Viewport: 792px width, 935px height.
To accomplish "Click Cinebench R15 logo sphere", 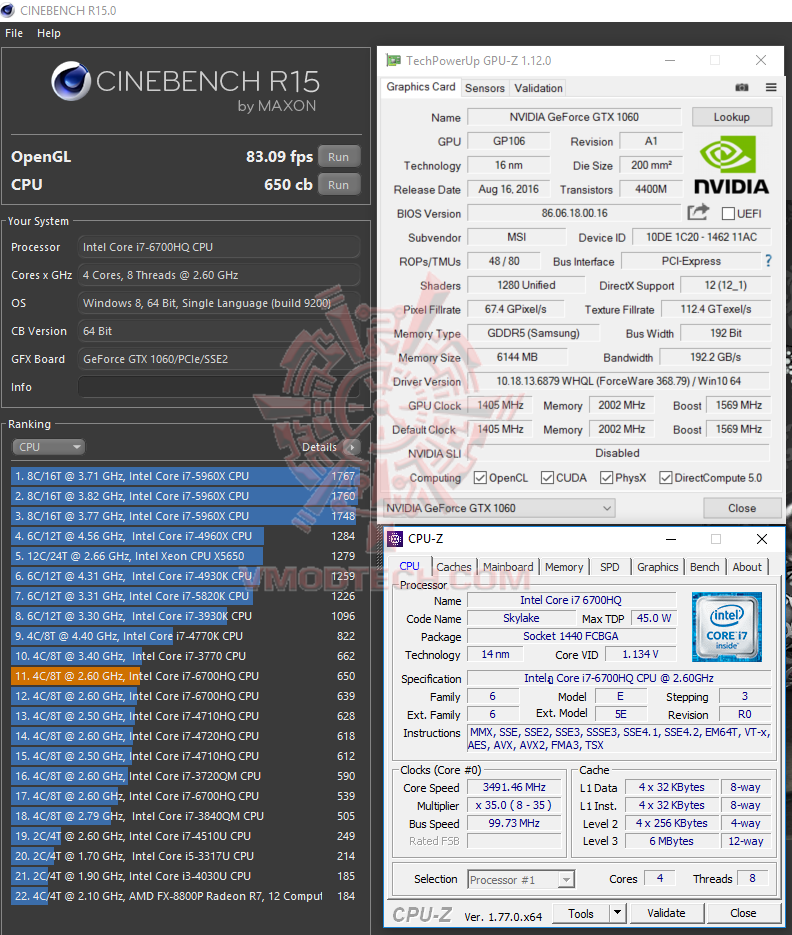I will point(70,81).
